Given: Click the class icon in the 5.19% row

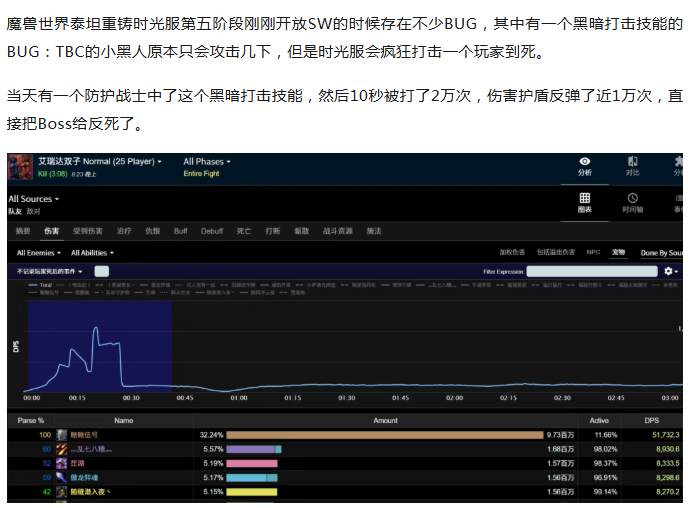Looking at the screenshot, I should pyautogui.click(x=62, y=463).
